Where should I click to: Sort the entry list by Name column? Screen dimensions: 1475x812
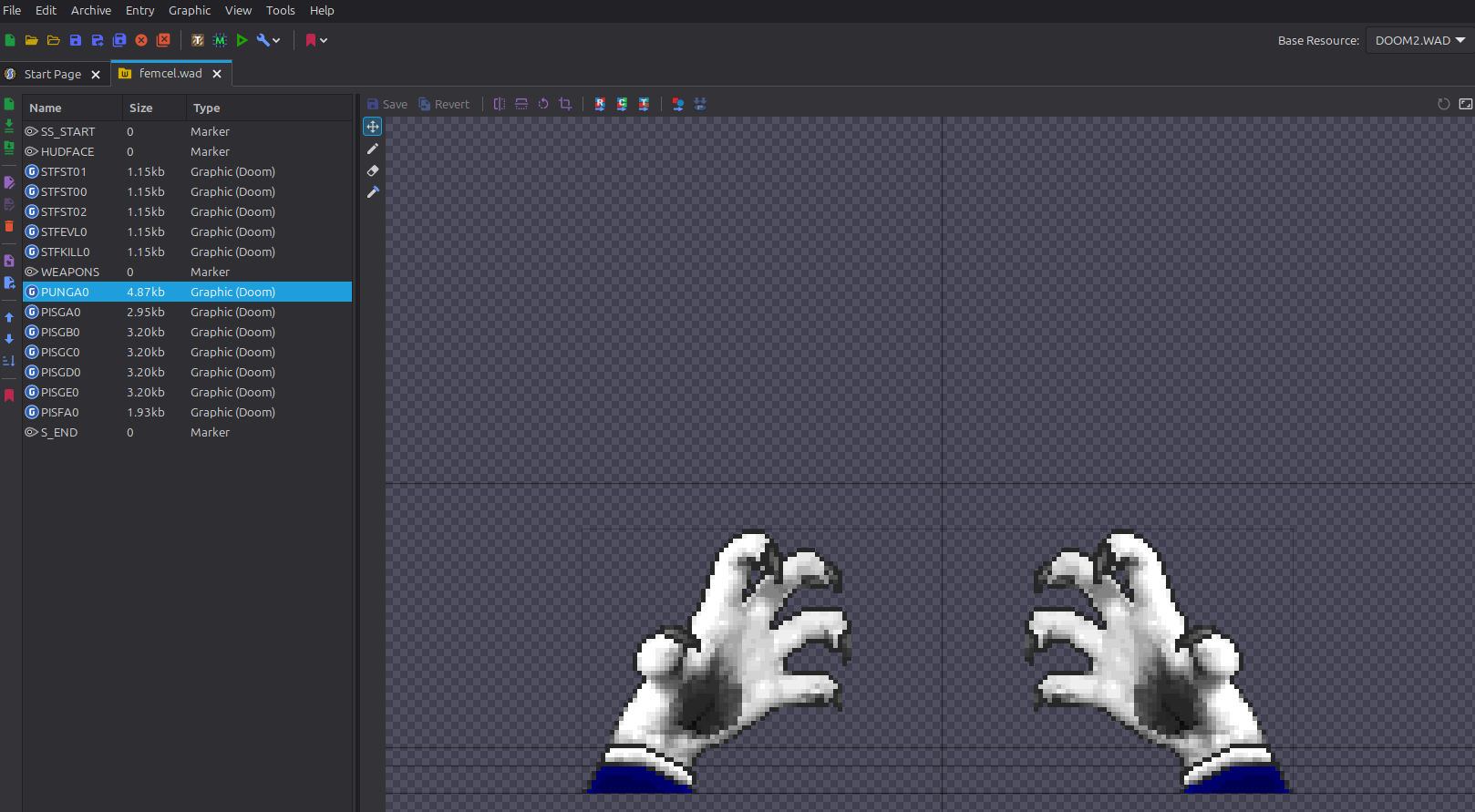(73, 108)
